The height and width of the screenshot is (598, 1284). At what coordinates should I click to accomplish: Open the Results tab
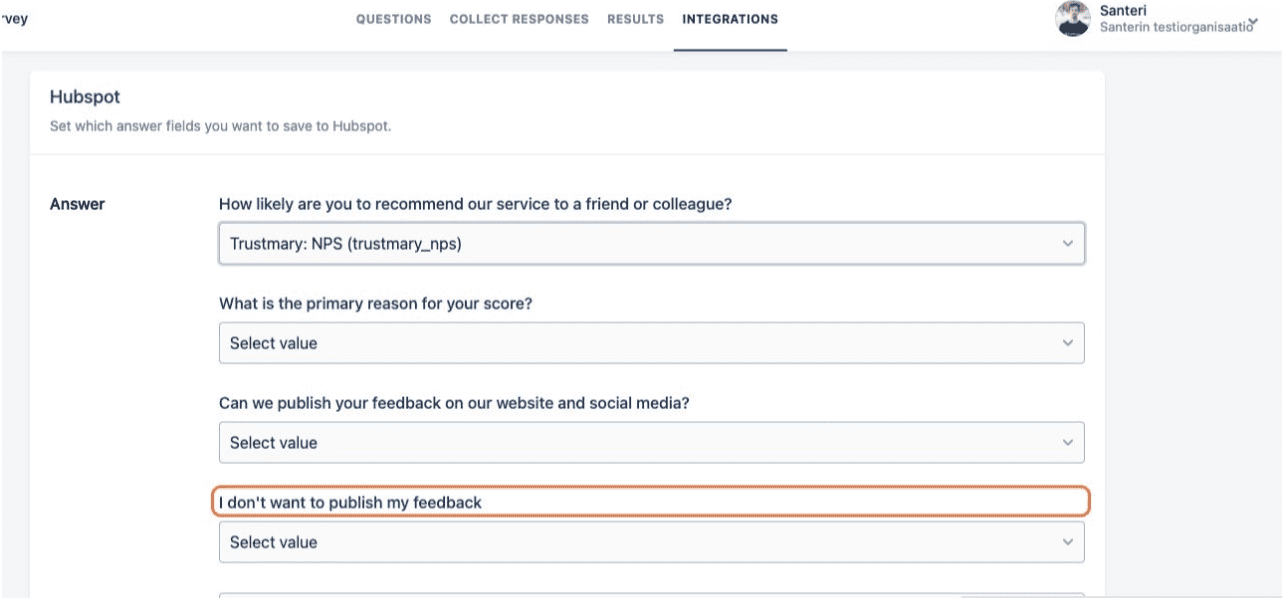tap(635, 19)
